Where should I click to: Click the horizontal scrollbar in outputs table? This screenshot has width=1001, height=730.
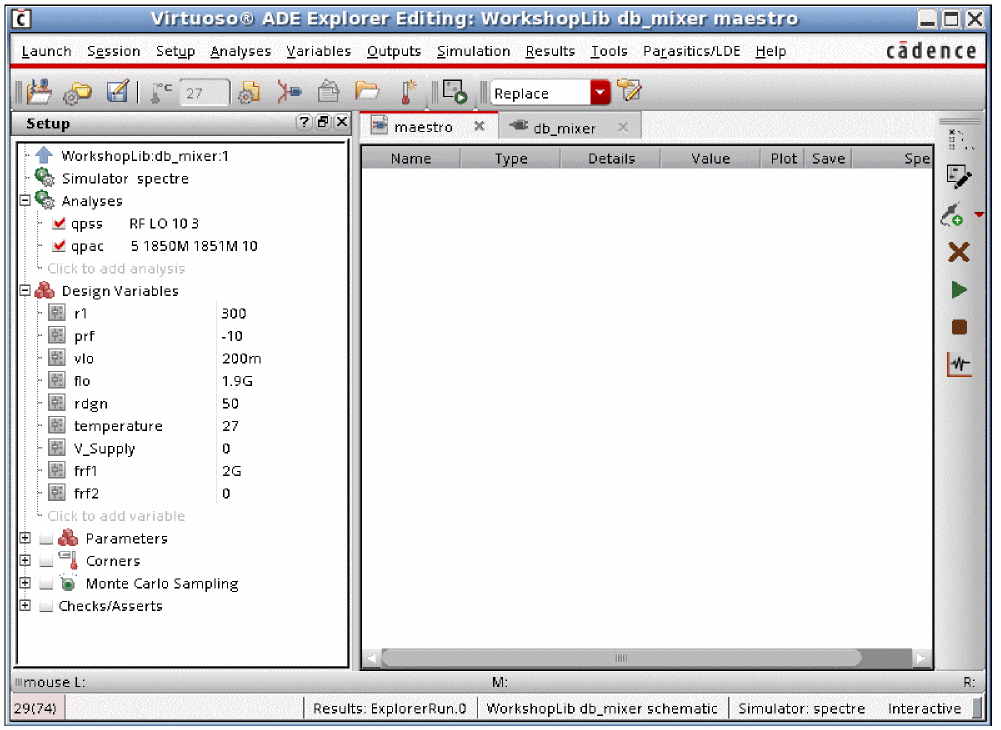(620, 658)
